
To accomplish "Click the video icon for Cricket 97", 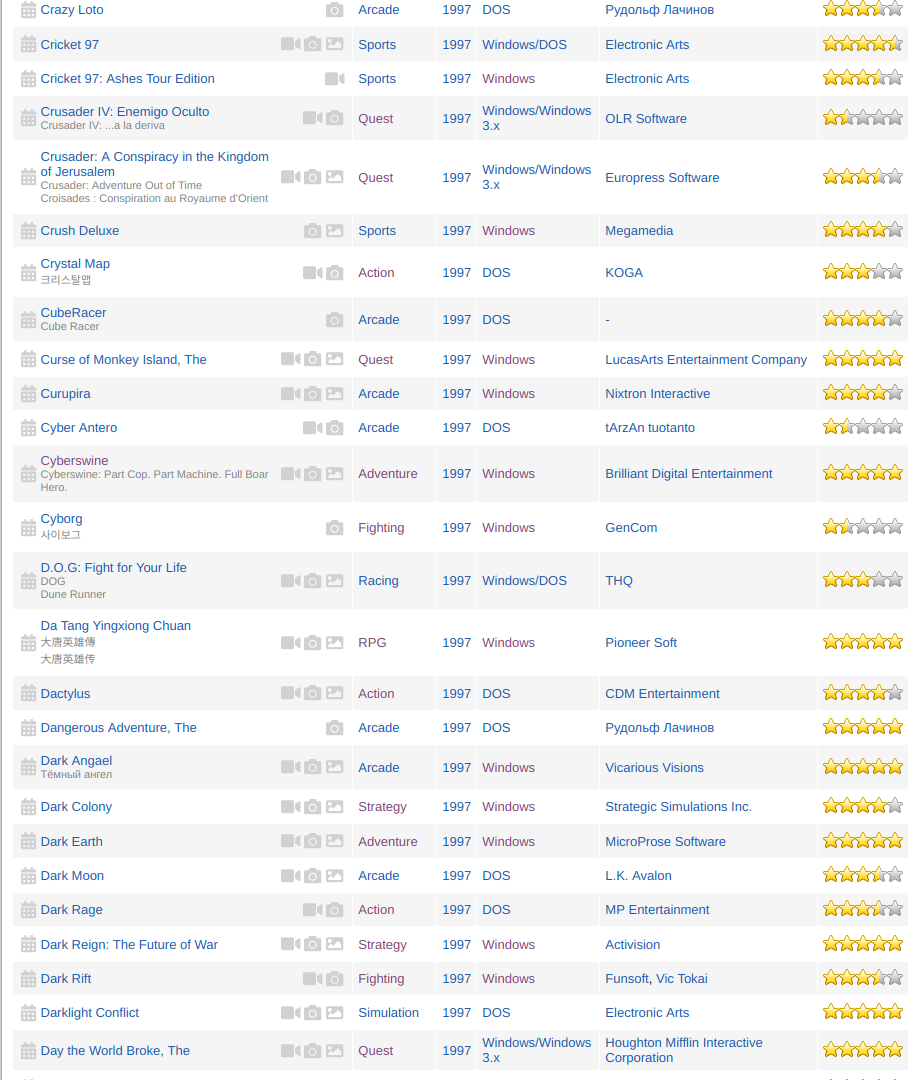I will coord(291,44).
